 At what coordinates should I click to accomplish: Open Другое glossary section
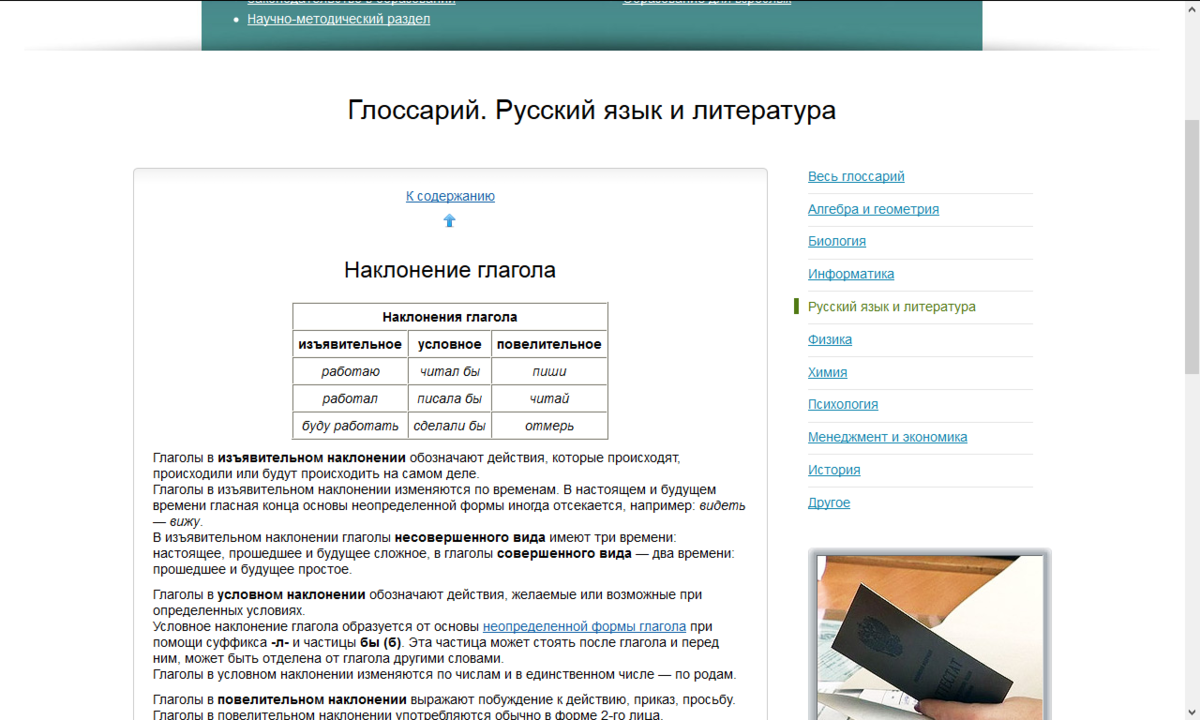pyautogui.click(x=829, y=502)
